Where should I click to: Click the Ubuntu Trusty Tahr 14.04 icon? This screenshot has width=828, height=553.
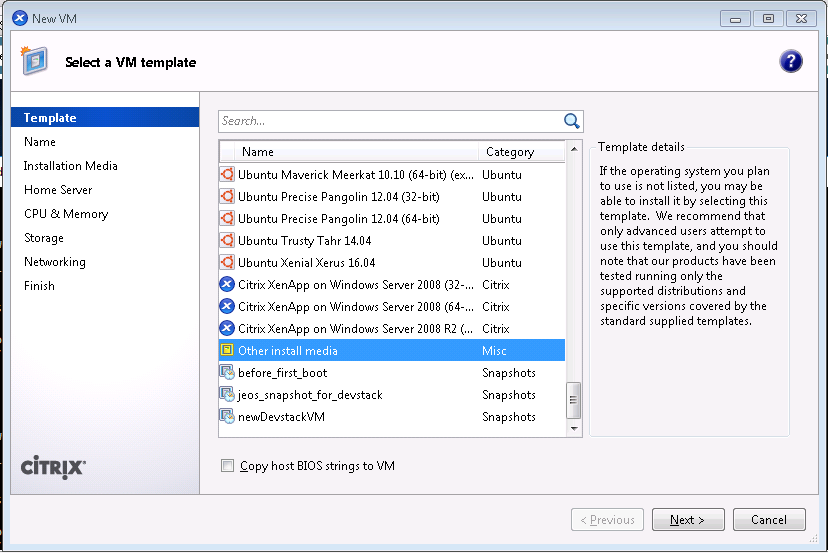pyautogui.click(x=227, y=241)
